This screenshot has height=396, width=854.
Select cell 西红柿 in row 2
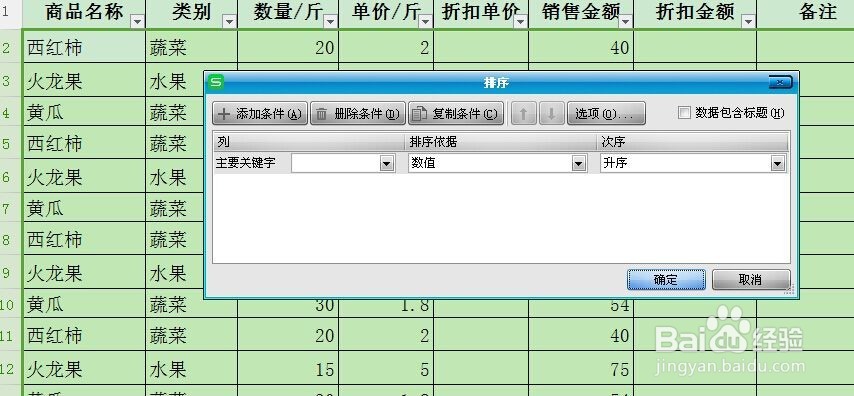[x=84, y=47]
